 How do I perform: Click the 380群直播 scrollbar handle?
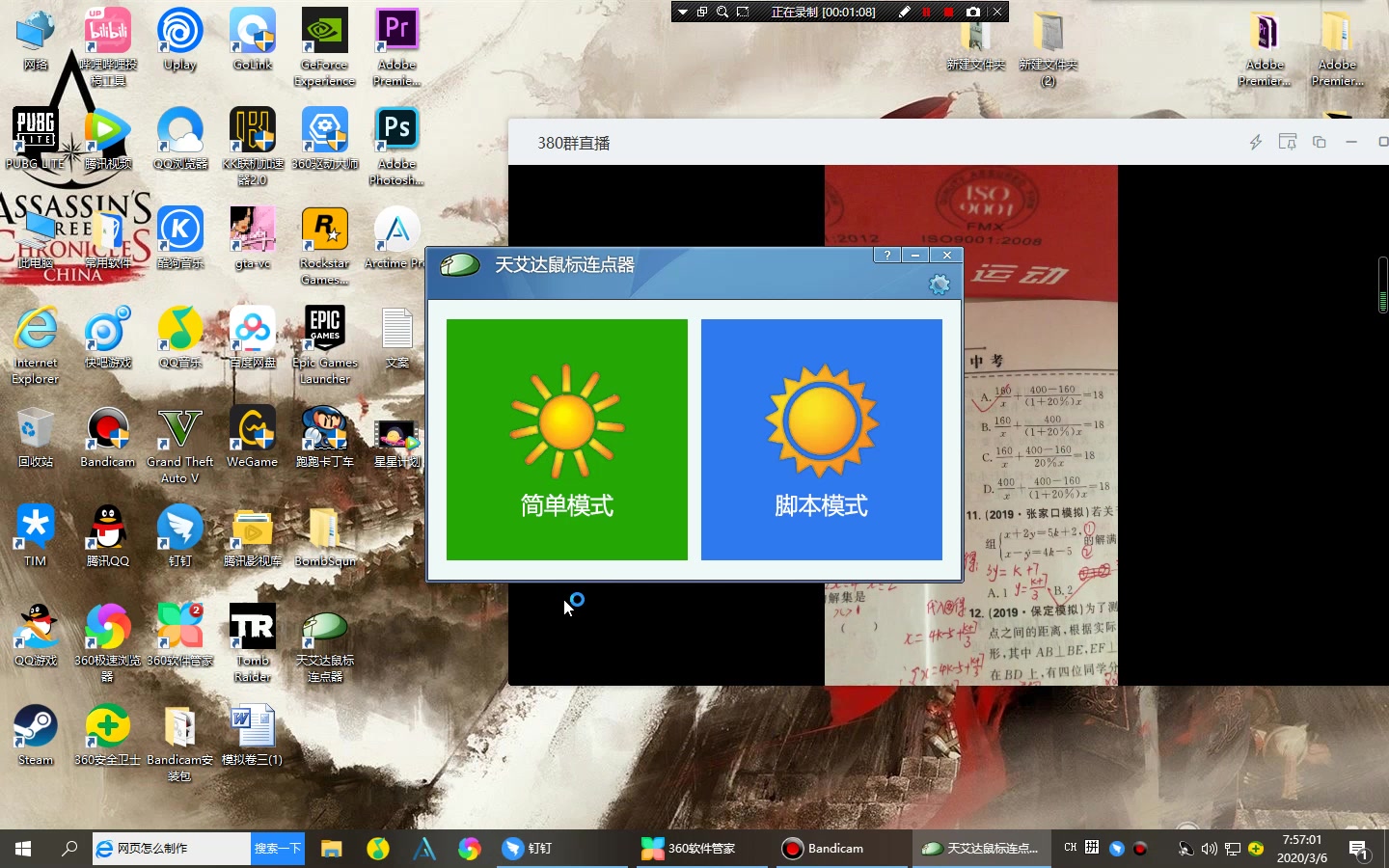click(x=1383, y=285)
